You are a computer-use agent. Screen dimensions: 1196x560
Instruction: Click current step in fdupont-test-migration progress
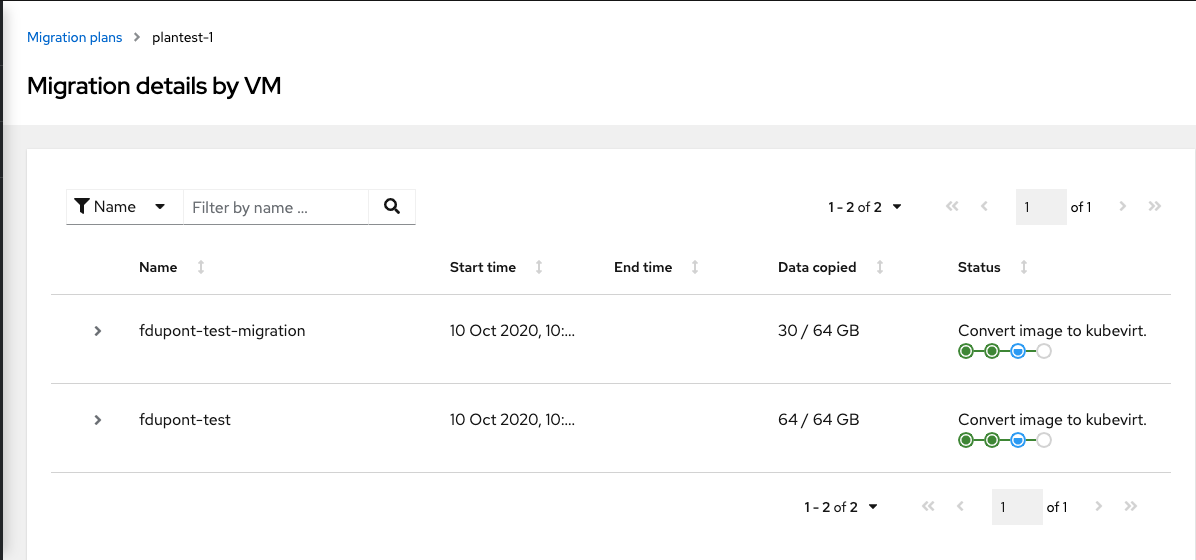(1017, 351)
